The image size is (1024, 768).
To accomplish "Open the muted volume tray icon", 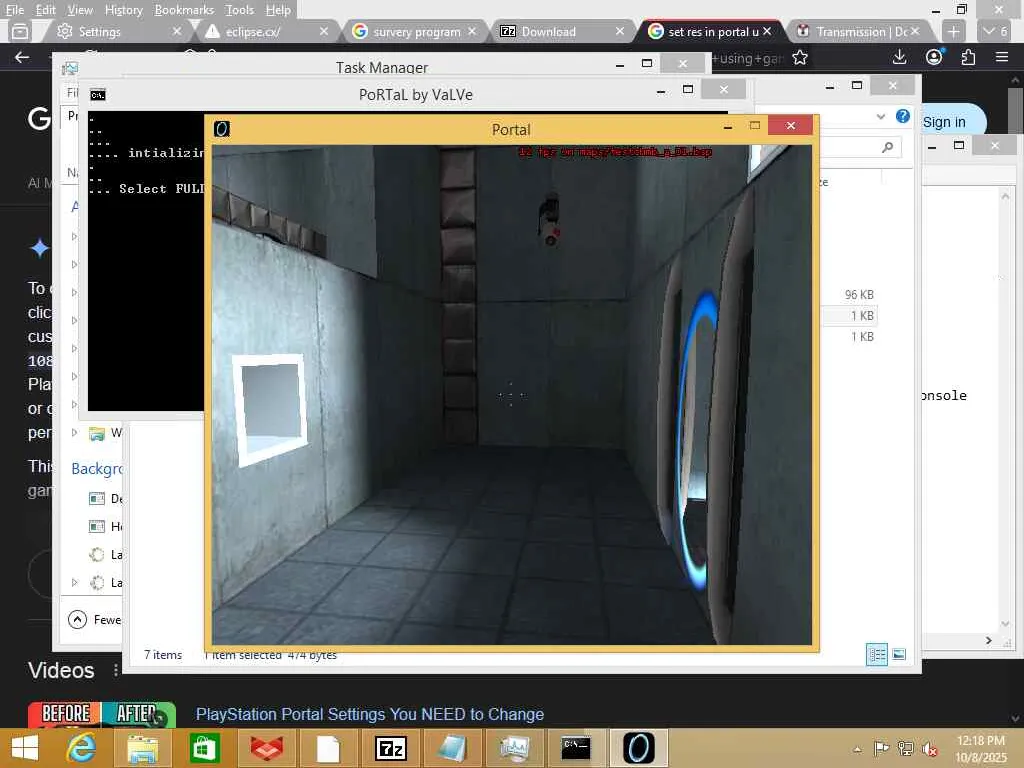I will [x=930, y=748].
